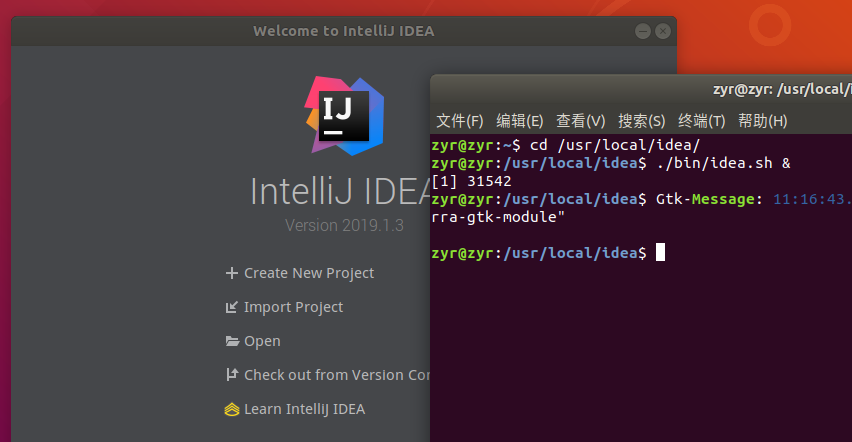
Task: Click the IntelliJ IDEA IJ logo
Action: point(344,116)
